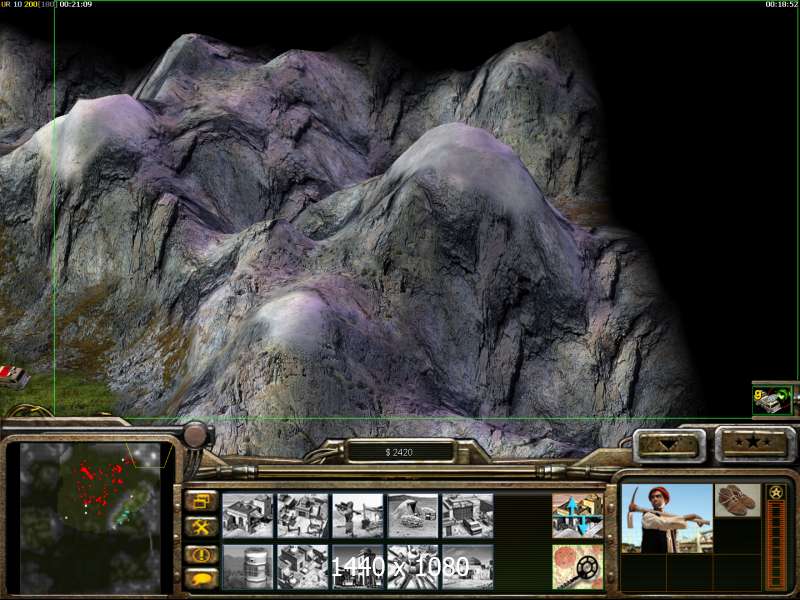Image resolution: width=800 pixels, height=600 pixels.
Task: Click the 00:21:09 timer text
Action: tap(76, 4)
